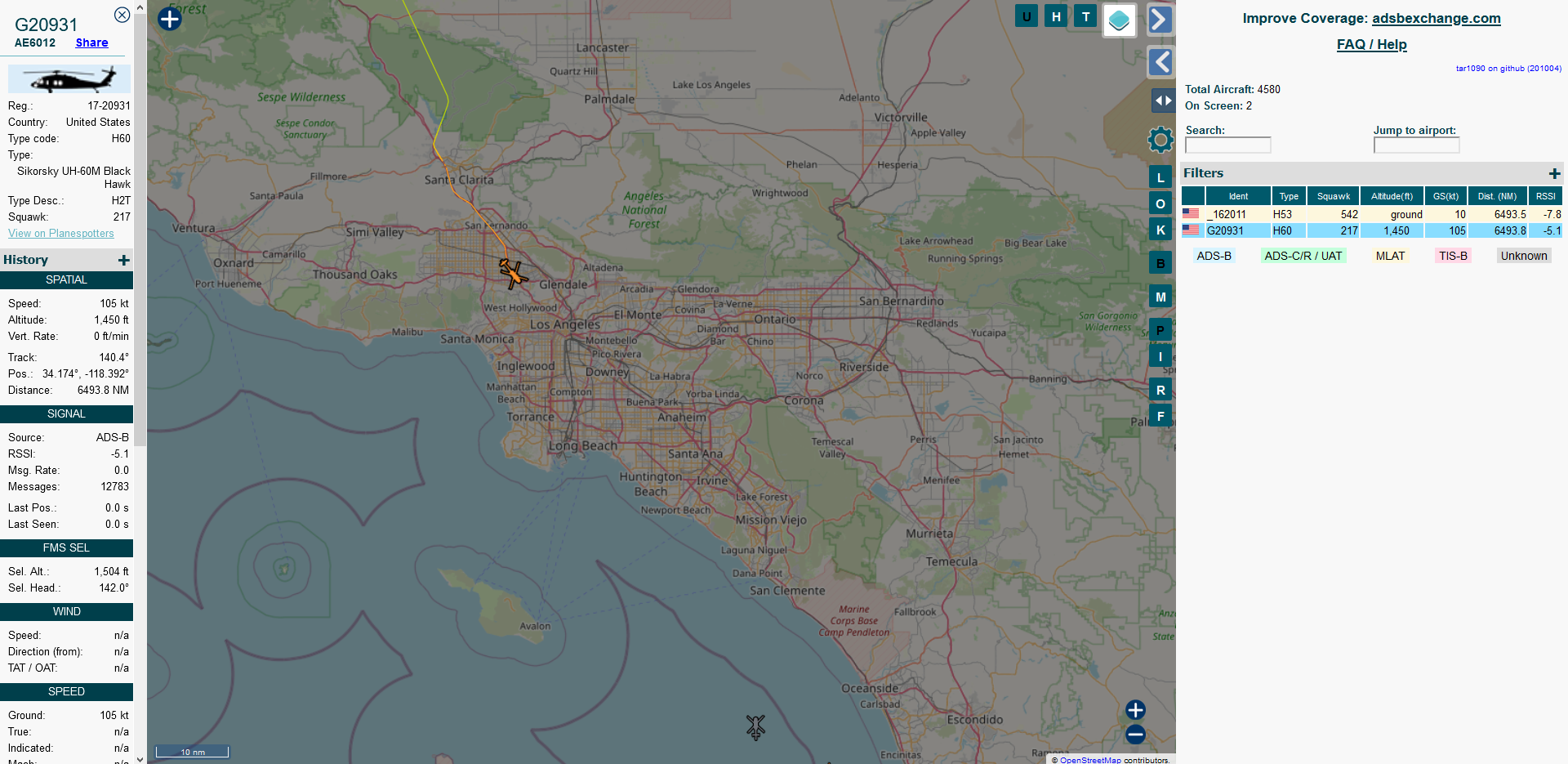Open the Share link for G20931
Viewport: 1568px width, 764px height.
[x=91, y=42]
